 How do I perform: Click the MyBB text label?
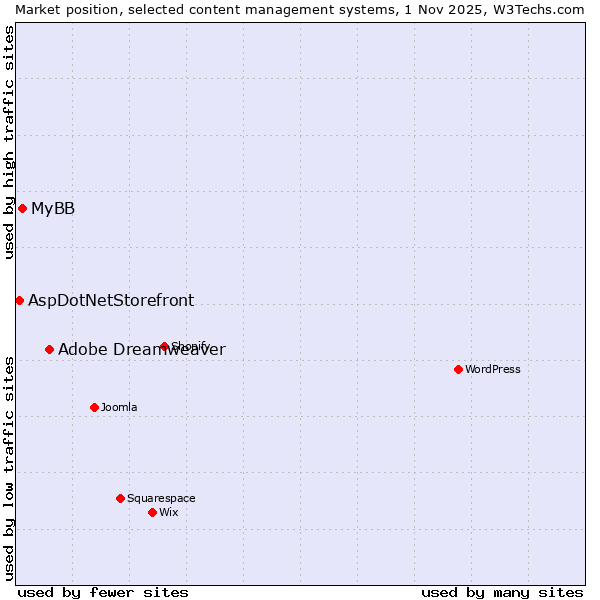tap(53, 209)
